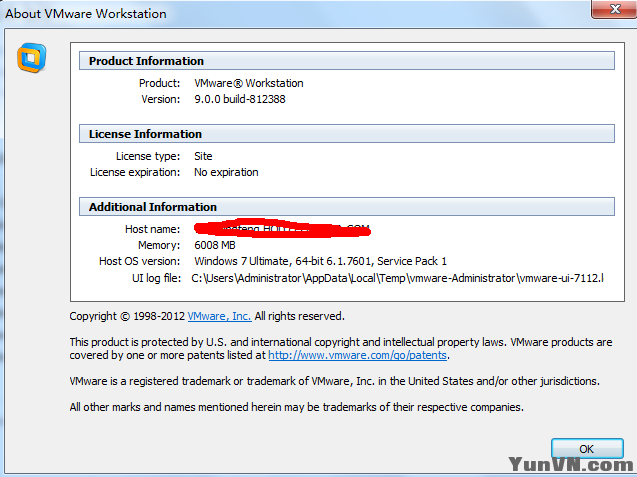Click the No expiration value
The image size is (637, 477).
[226, 172]
